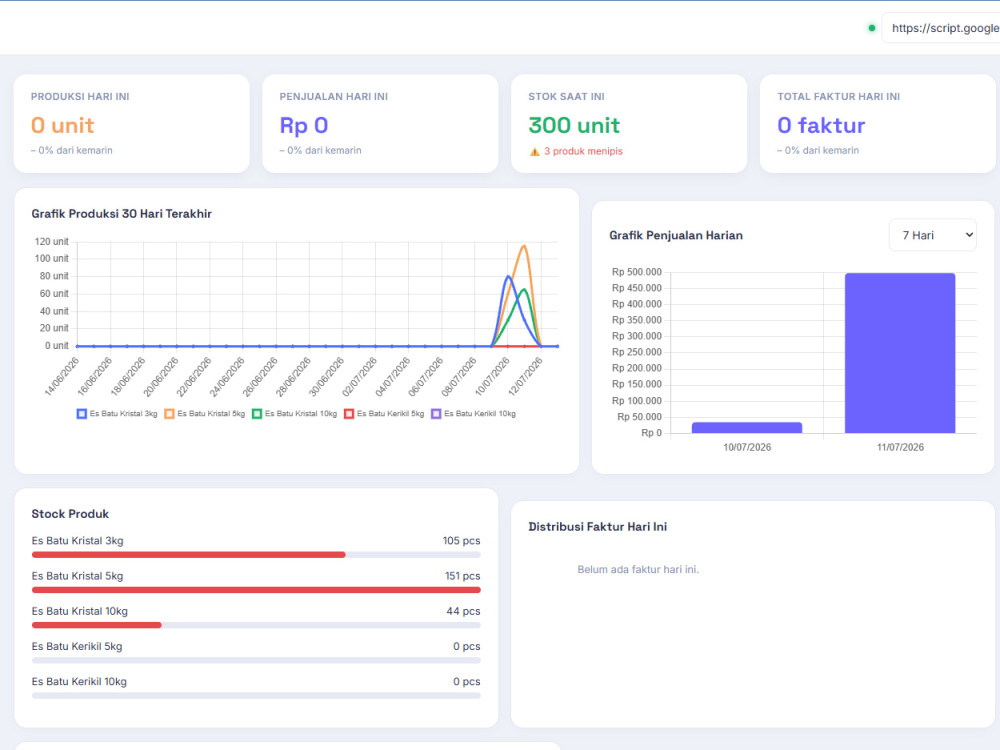Click Es Batu Kristal 5kg stock bar
The image size is (1000, 750).
tap(256, 590)
